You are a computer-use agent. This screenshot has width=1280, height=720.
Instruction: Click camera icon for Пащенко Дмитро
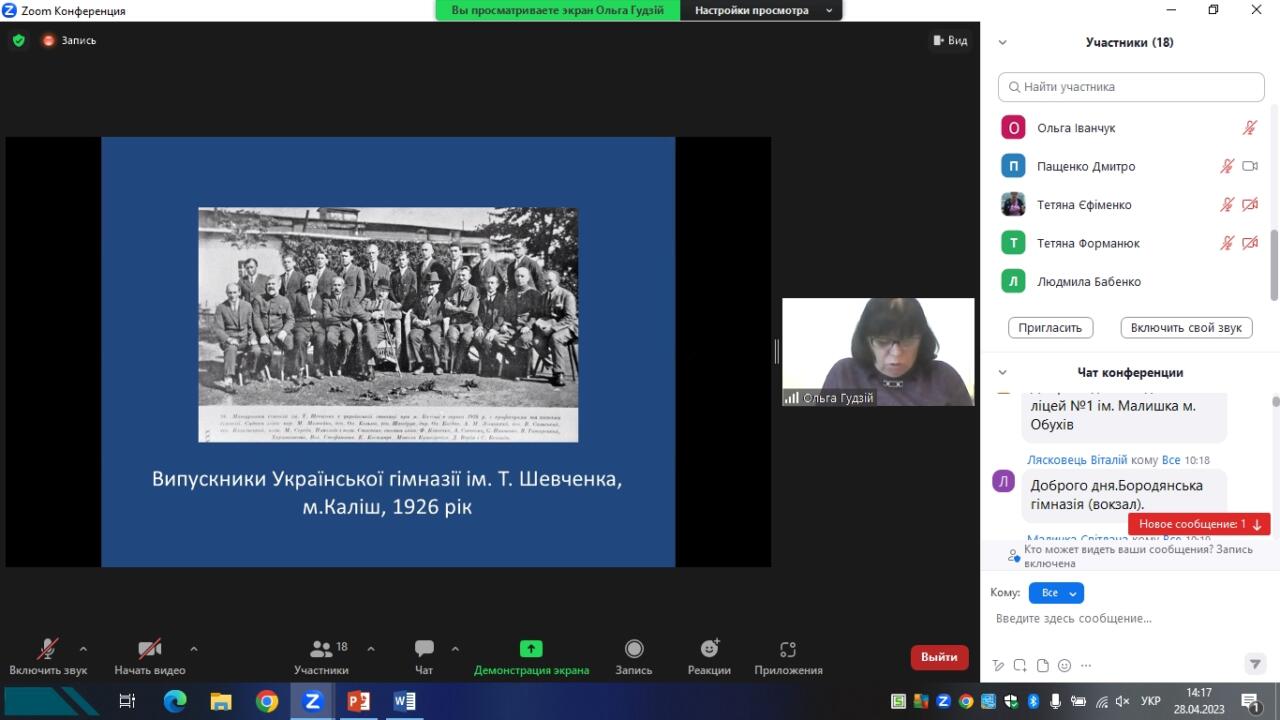click(1250, 166)
